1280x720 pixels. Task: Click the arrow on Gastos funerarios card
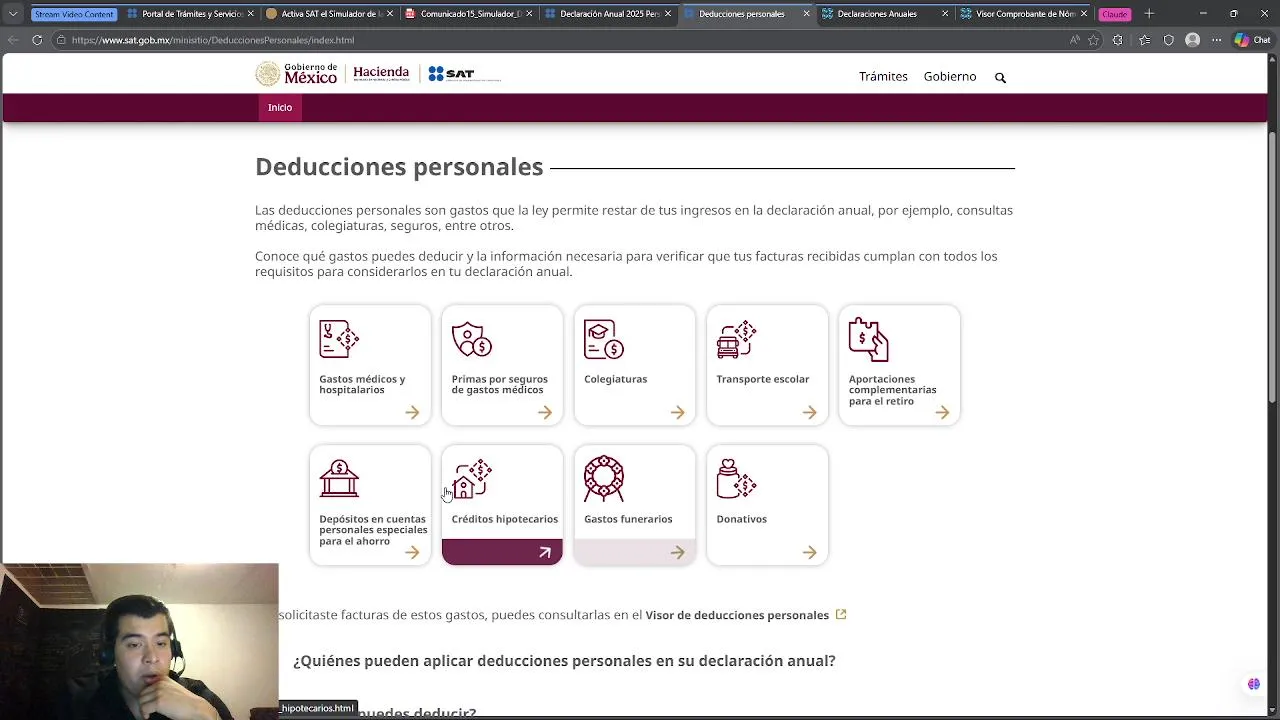click(677, 552)
